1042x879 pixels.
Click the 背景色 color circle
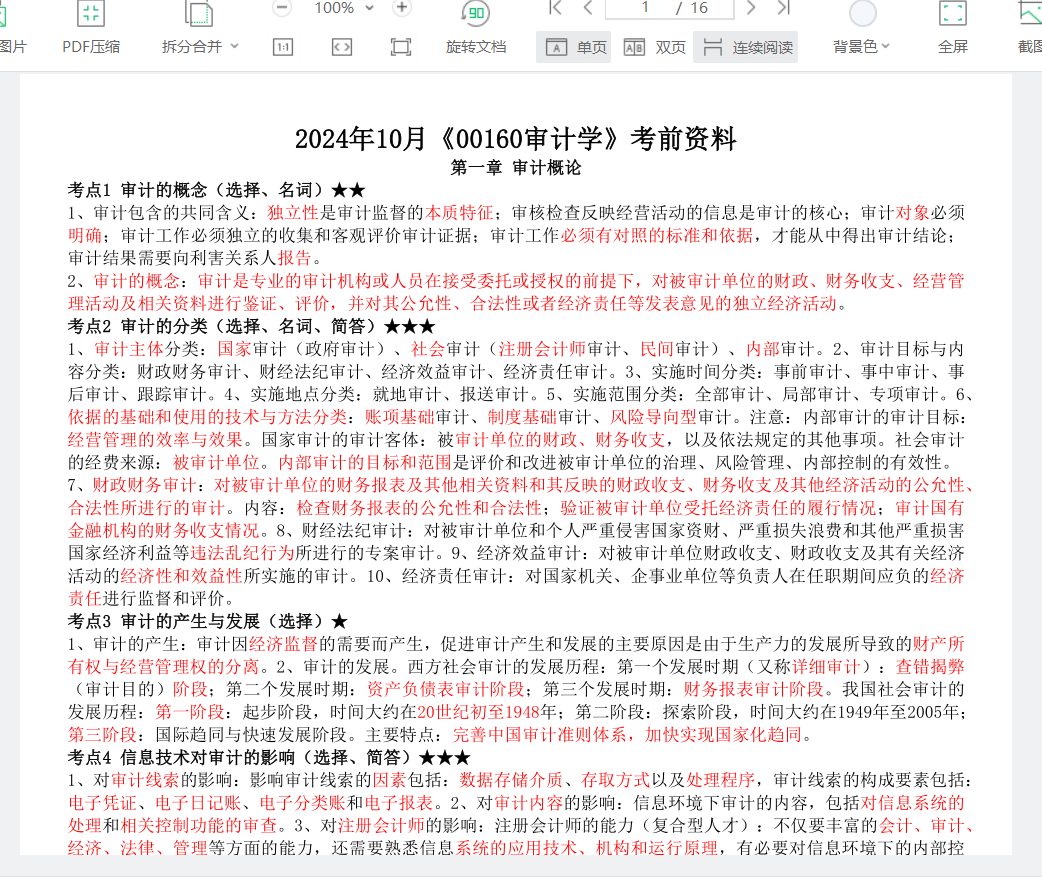tap(863, 13)
